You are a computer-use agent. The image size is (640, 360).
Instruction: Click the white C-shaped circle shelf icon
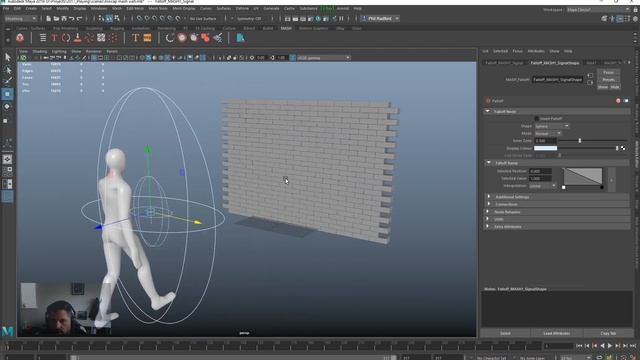170,38
